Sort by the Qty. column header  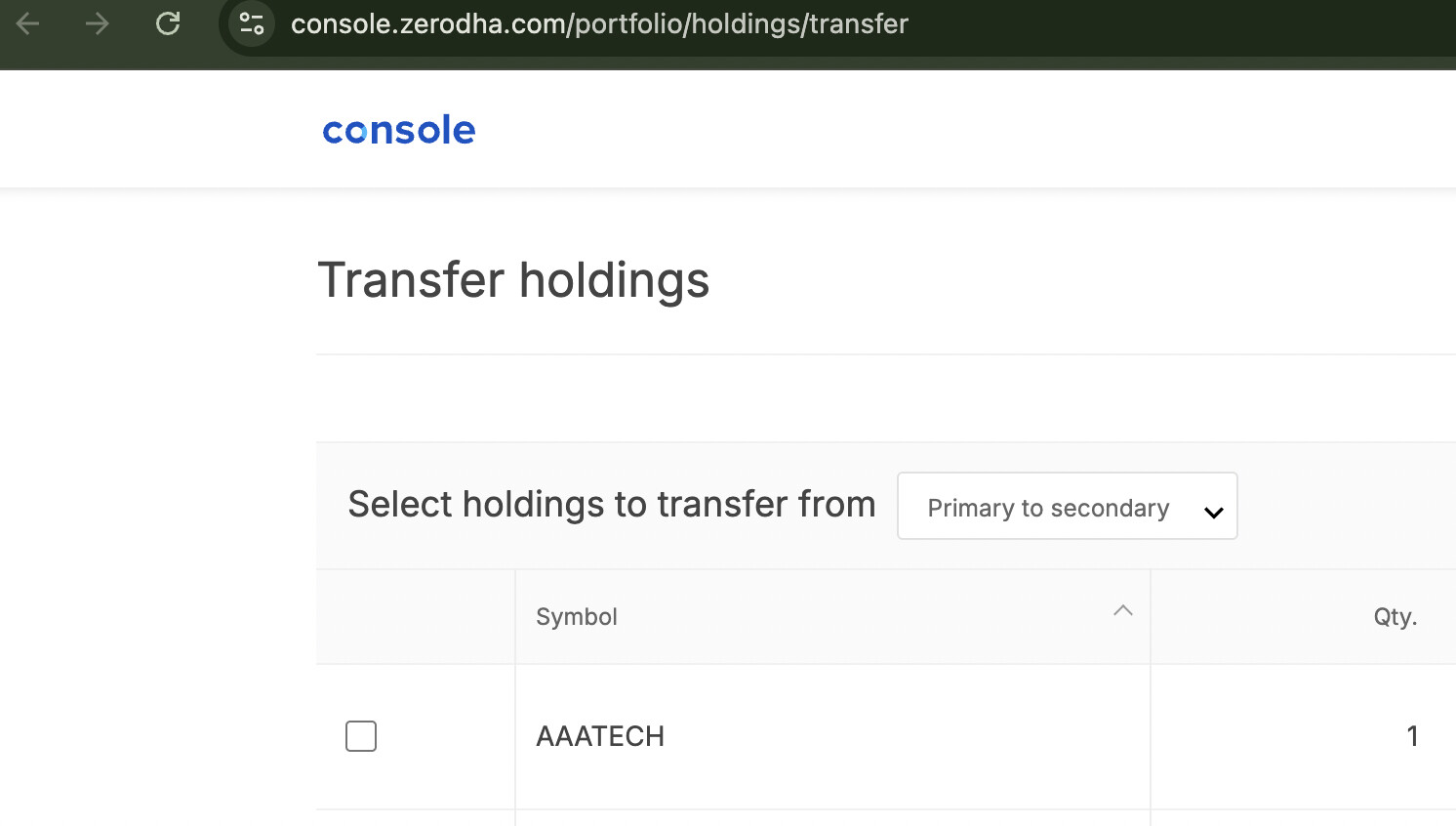coord(1395,617)
